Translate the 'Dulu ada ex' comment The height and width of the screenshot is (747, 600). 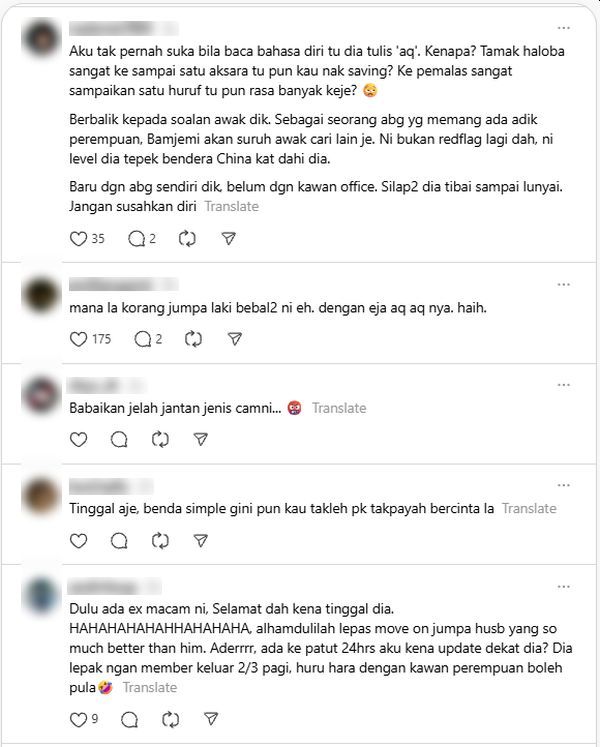point(150,687)
